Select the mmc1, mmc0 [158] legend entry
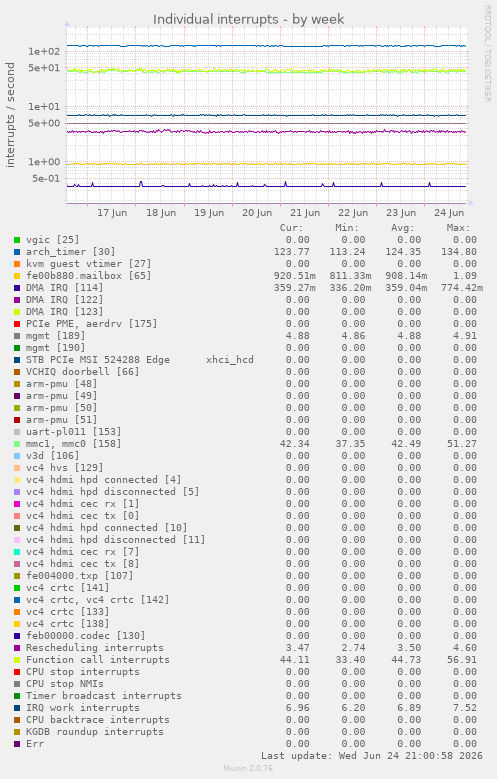The width and height of the screenshot is (497, 779). coord(74,444)
